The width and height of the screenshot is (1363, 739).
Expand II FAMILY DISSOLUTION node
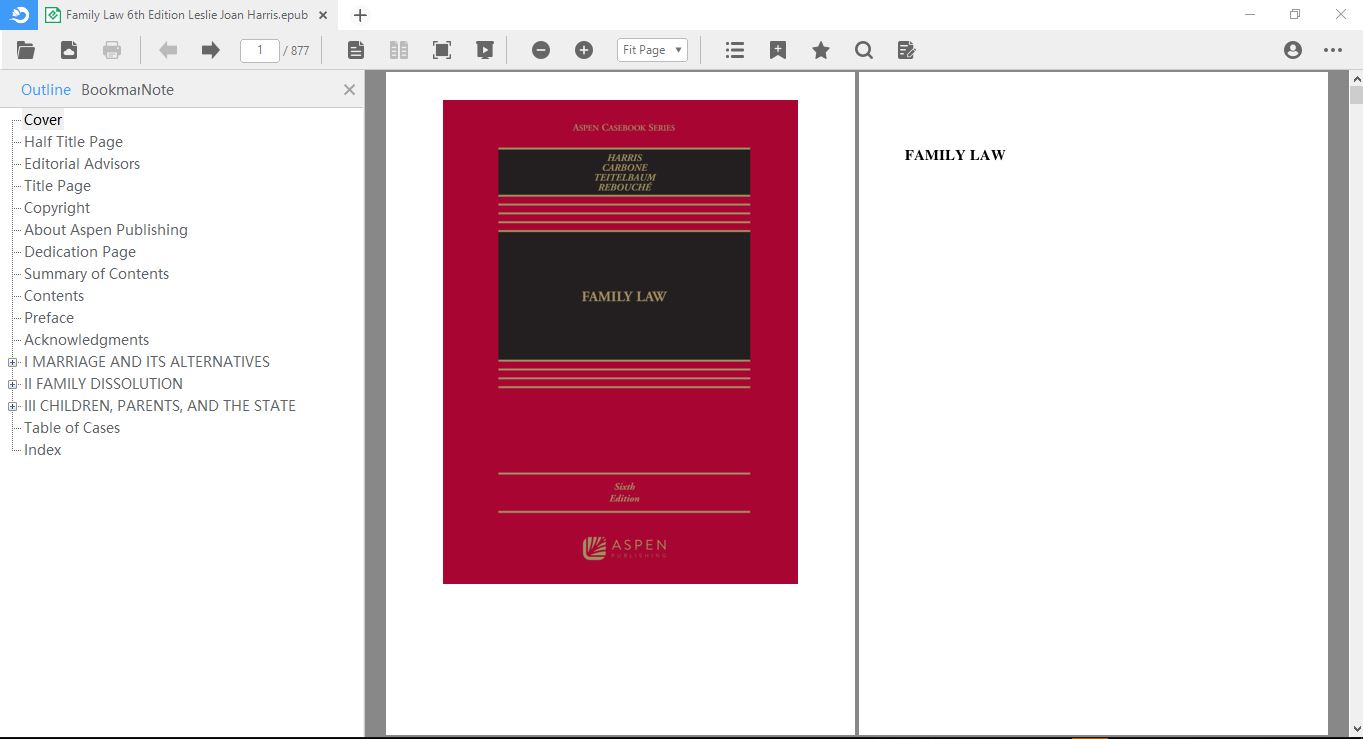tap(12, 384)
